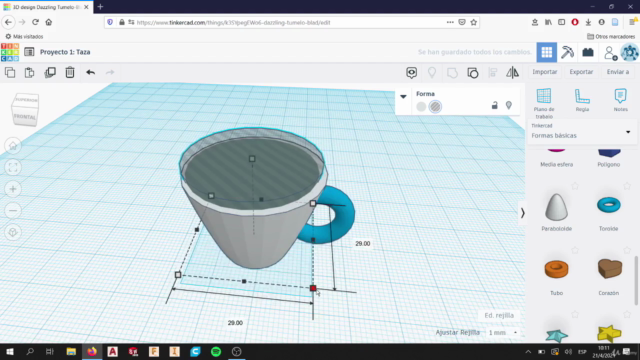Image resolution: width=640 pixels, height=360 pixels.
Task: Click the Tinkercad logo
Action: 10,52
